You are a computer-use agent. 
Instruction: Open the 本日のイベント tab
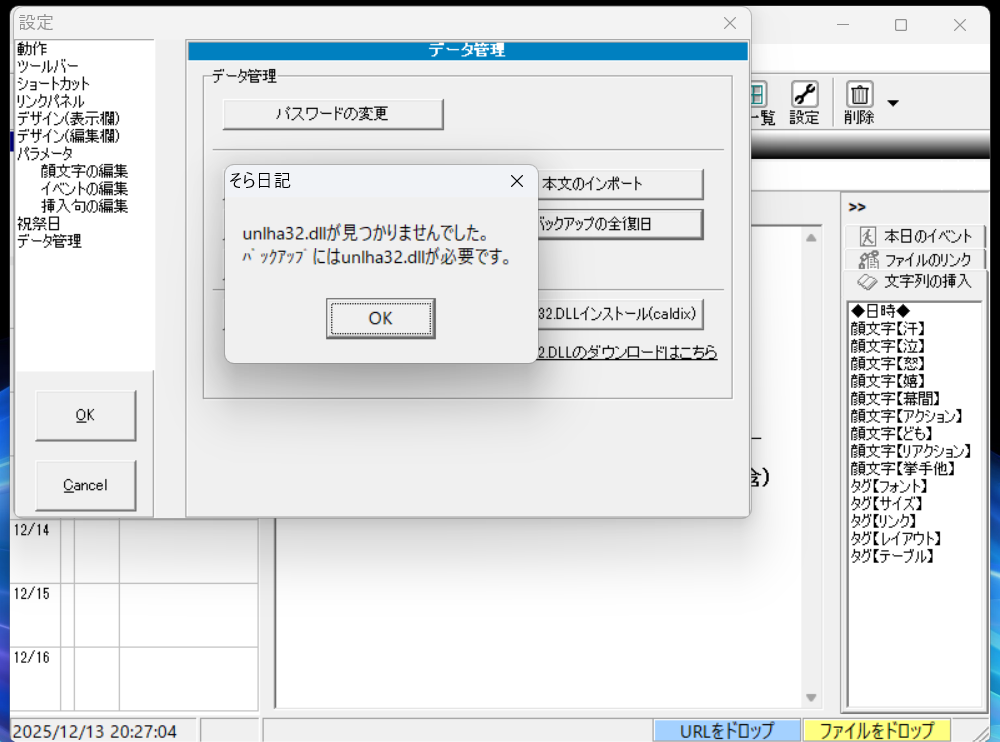[x=916, y=237]
